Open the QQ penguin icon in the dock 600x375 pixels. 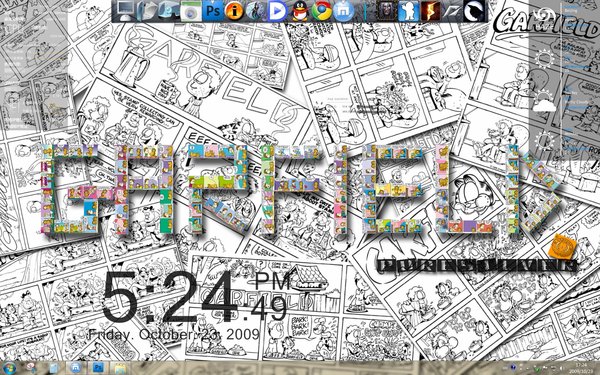pos(300,11)
